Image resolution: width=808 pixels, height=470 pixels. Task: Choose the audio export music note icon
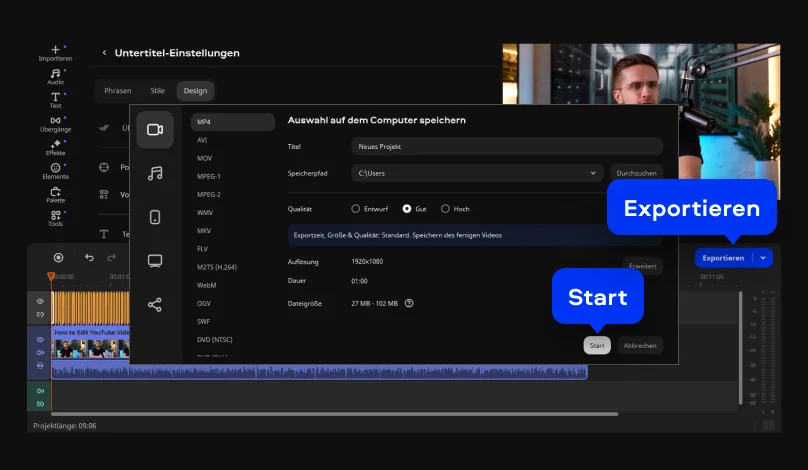[155, 173]
